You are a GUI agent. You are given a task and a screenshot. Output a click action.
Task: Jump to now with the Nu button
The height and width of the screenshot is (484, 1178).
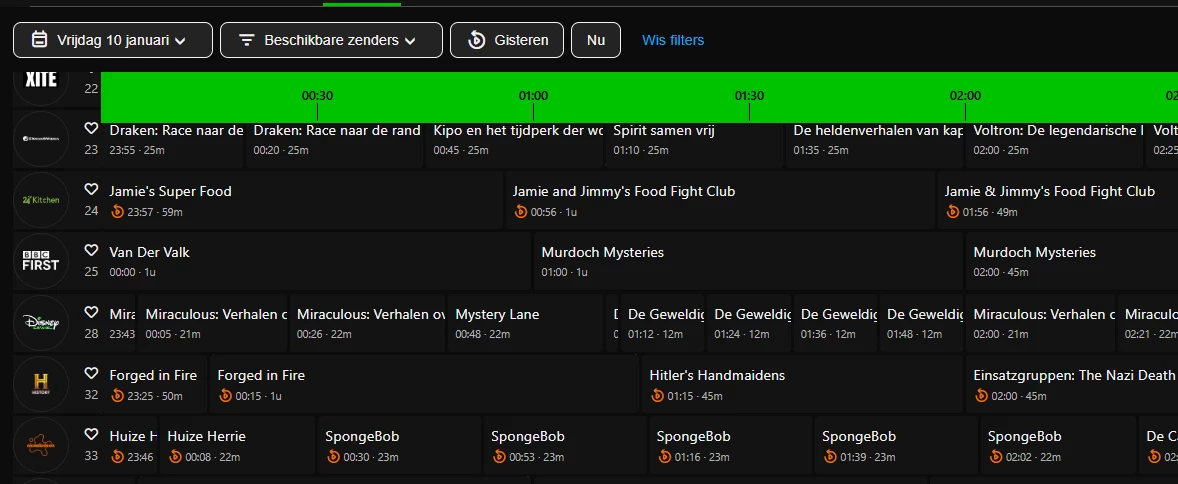(596, 40)
